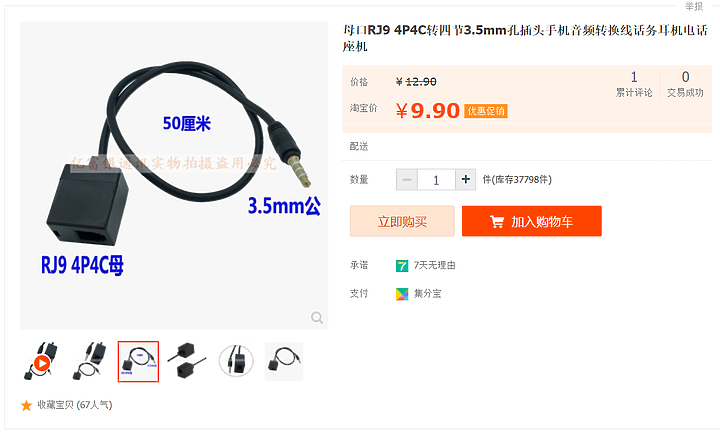The height and width of the screenshot is (439, 720).
Task: Add item with 加入购物车 button
Action: 532,221
